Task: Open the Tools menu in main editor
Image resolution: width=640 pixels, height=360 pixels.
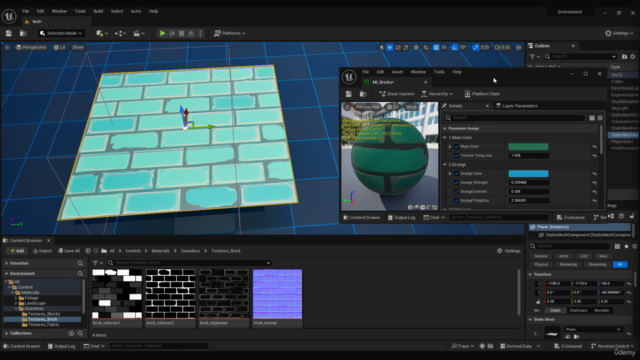Action: click(x=80, y=11)
